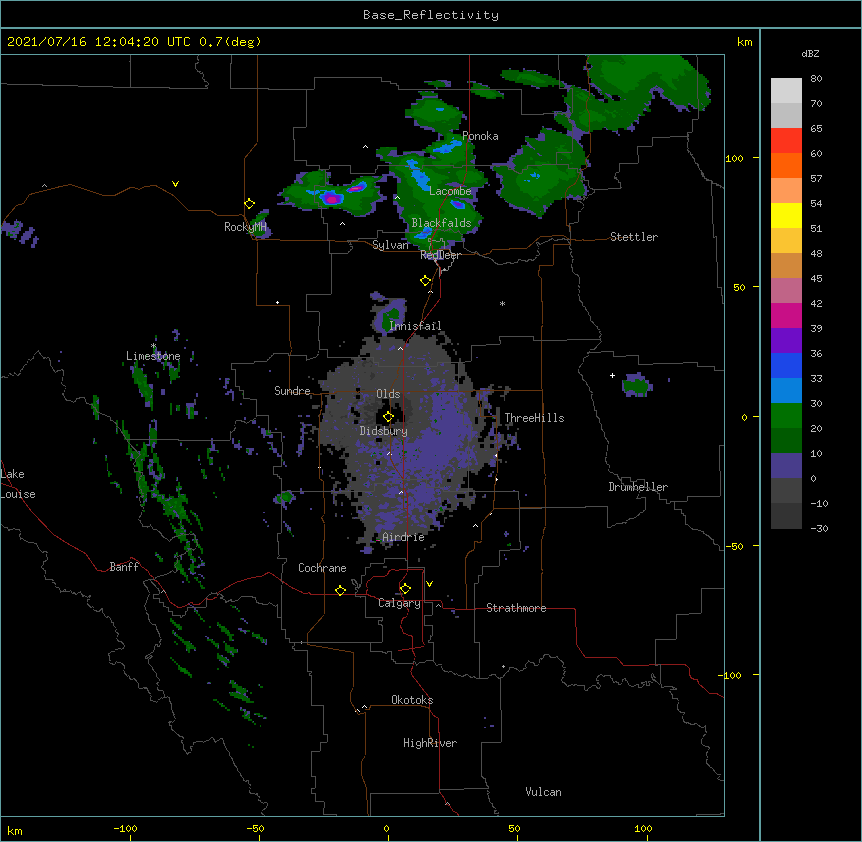Click the RockyMH label
The image size is (862, 842).
[x=245, y=227]
